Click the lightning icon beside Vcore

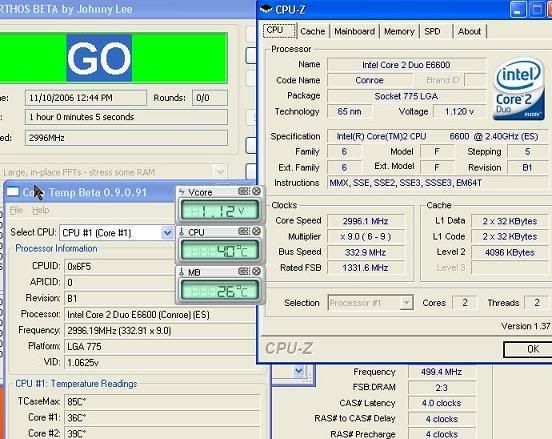[x=182, y=192]
